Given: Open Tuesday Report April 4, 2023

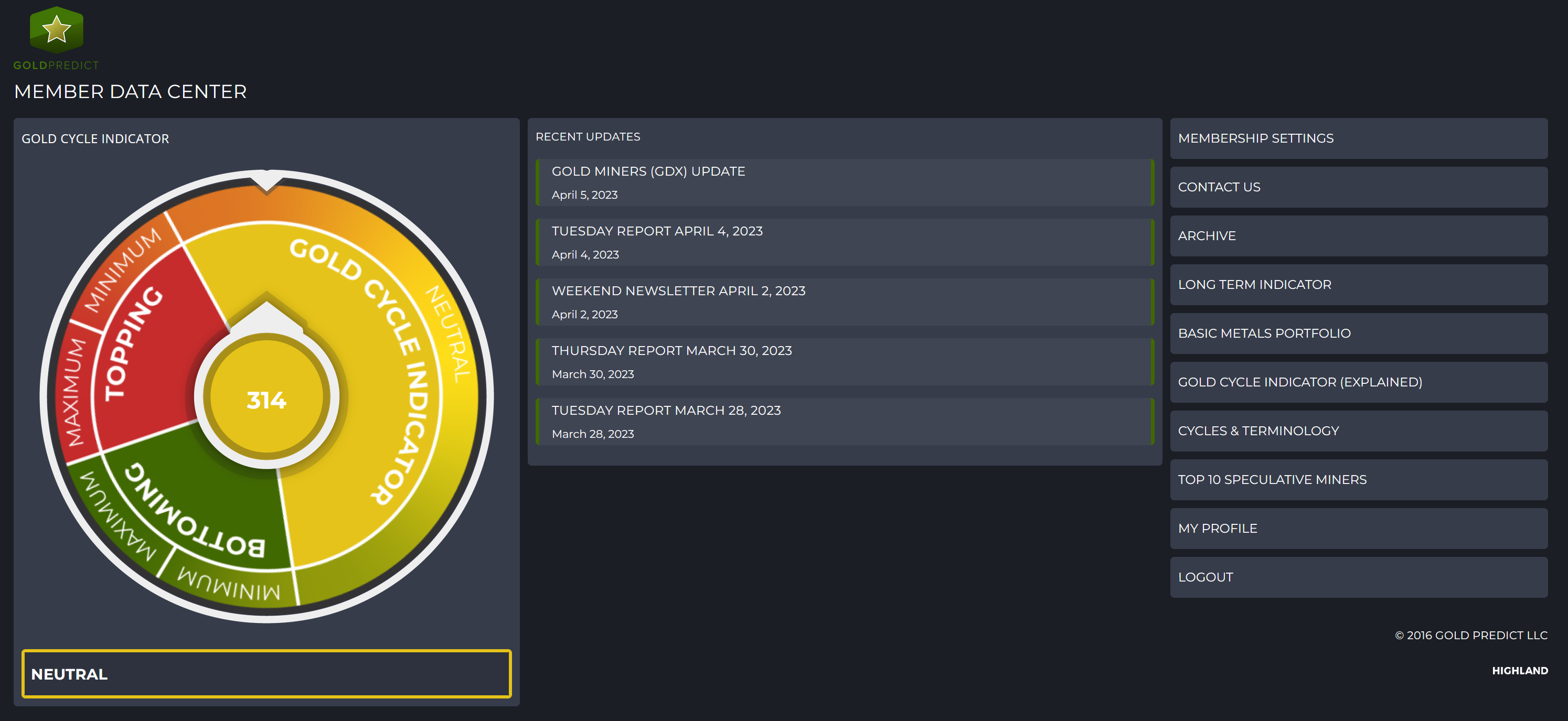Looking at the screenshot, I should point(656,231).
